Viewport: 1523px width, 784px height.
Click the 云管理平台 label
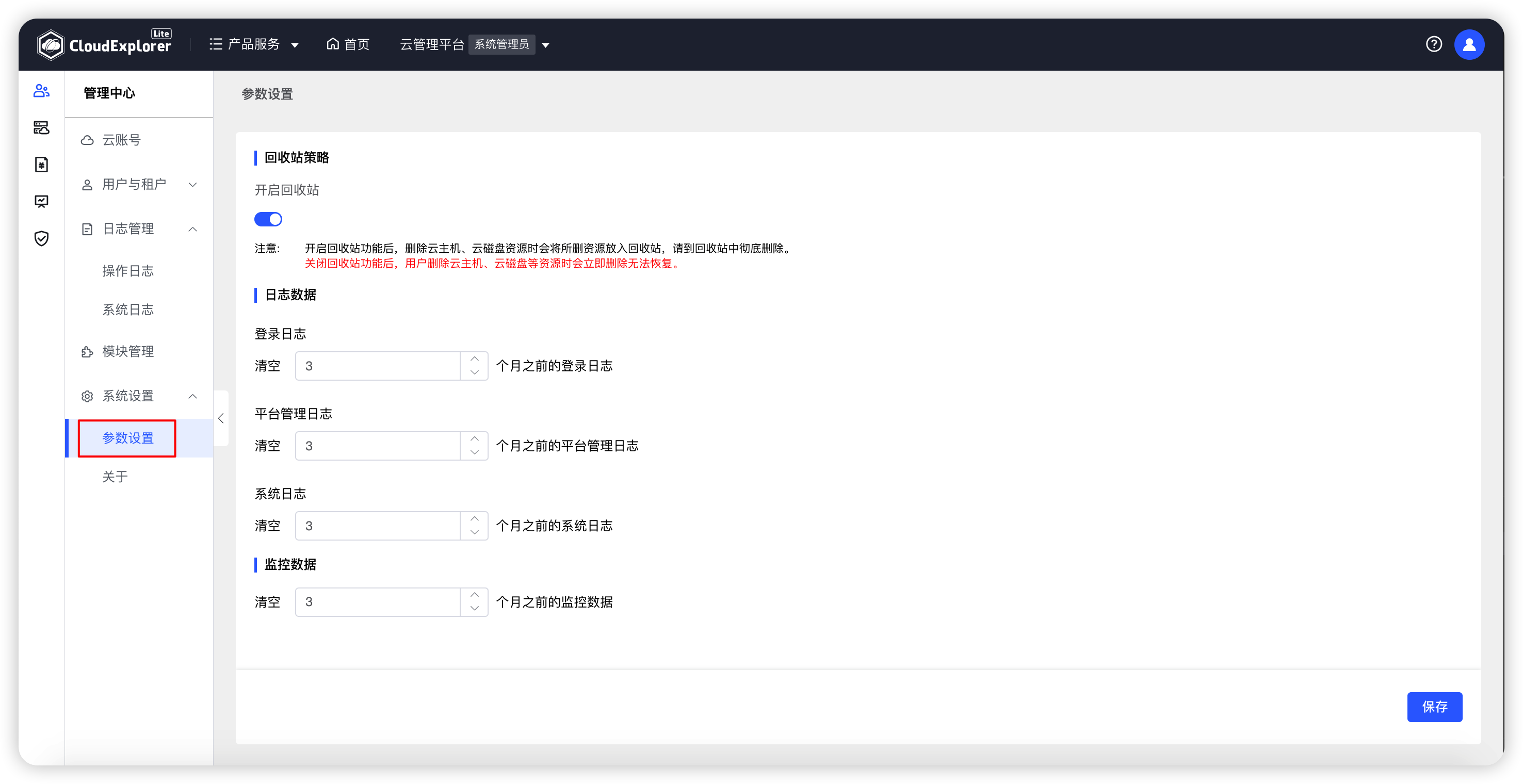click(432, 44)
